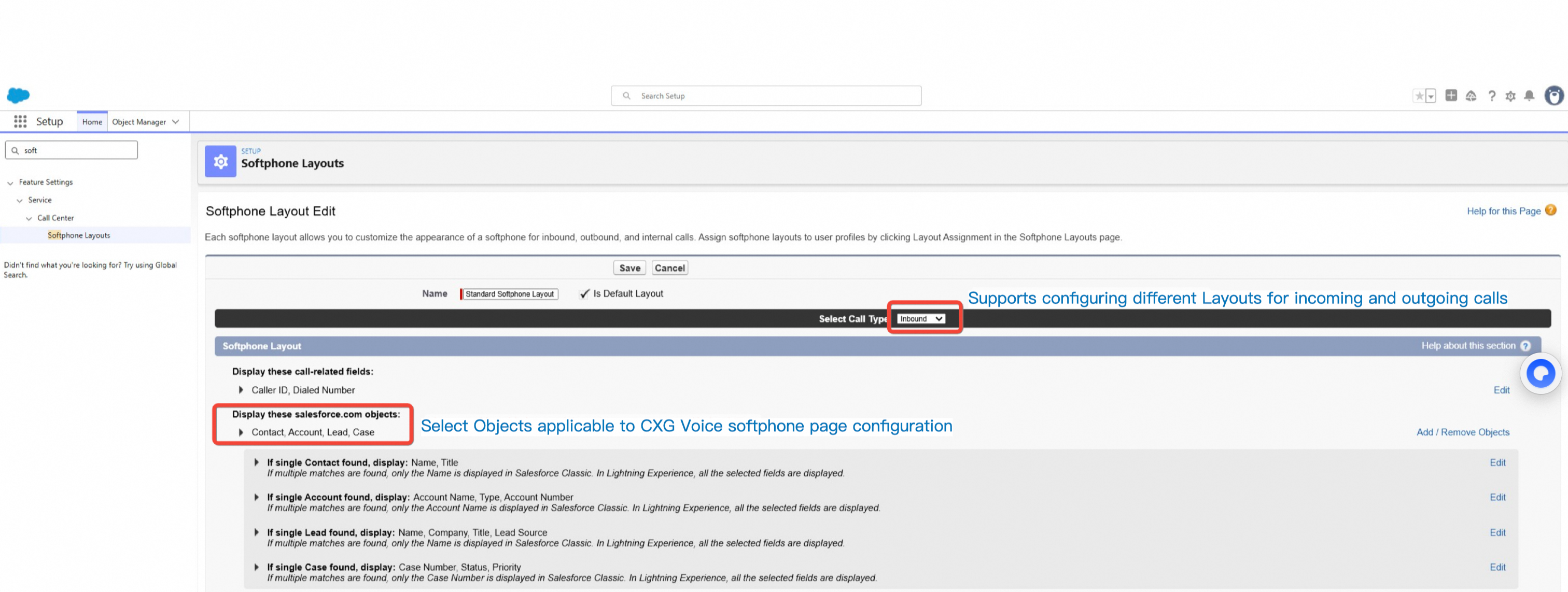Click the Setup app name label

coord(49,122)
